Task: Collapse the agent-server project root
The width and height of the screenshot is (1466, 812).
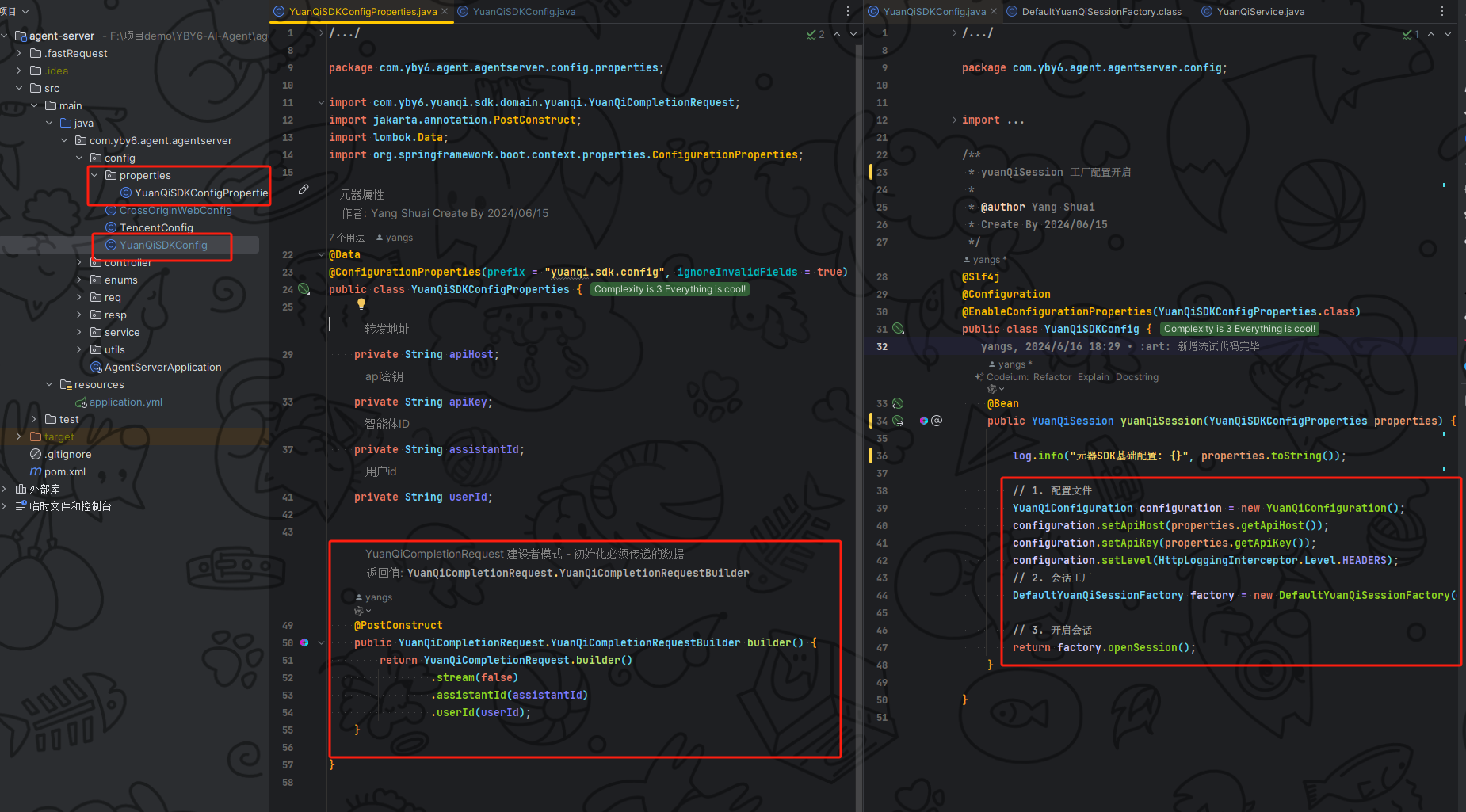Action: click(x=5, y=36)
